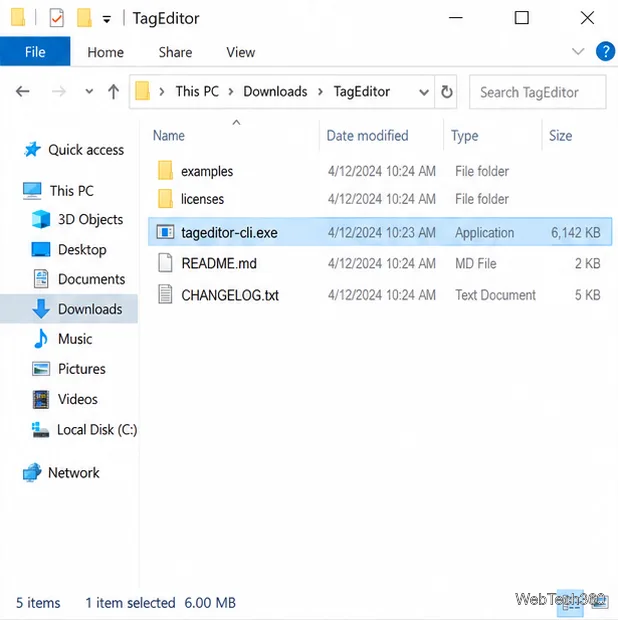Image resolution: width=618 pixels, height=620 pixels.
Task: Open Desktop in sidebar
Action: (82, 250)
